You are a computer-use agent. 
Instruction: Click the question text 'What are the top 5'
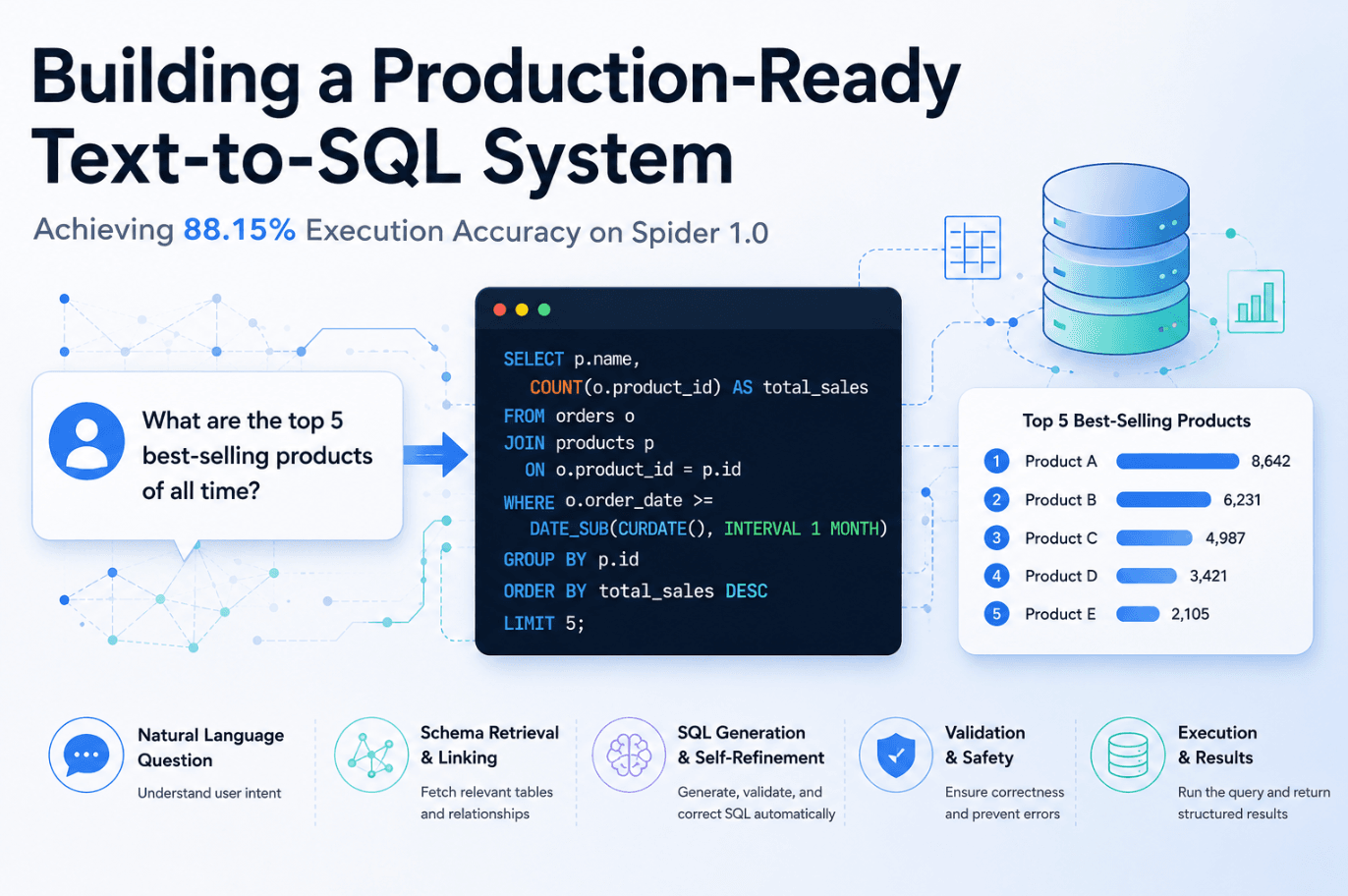pos(243,420)
